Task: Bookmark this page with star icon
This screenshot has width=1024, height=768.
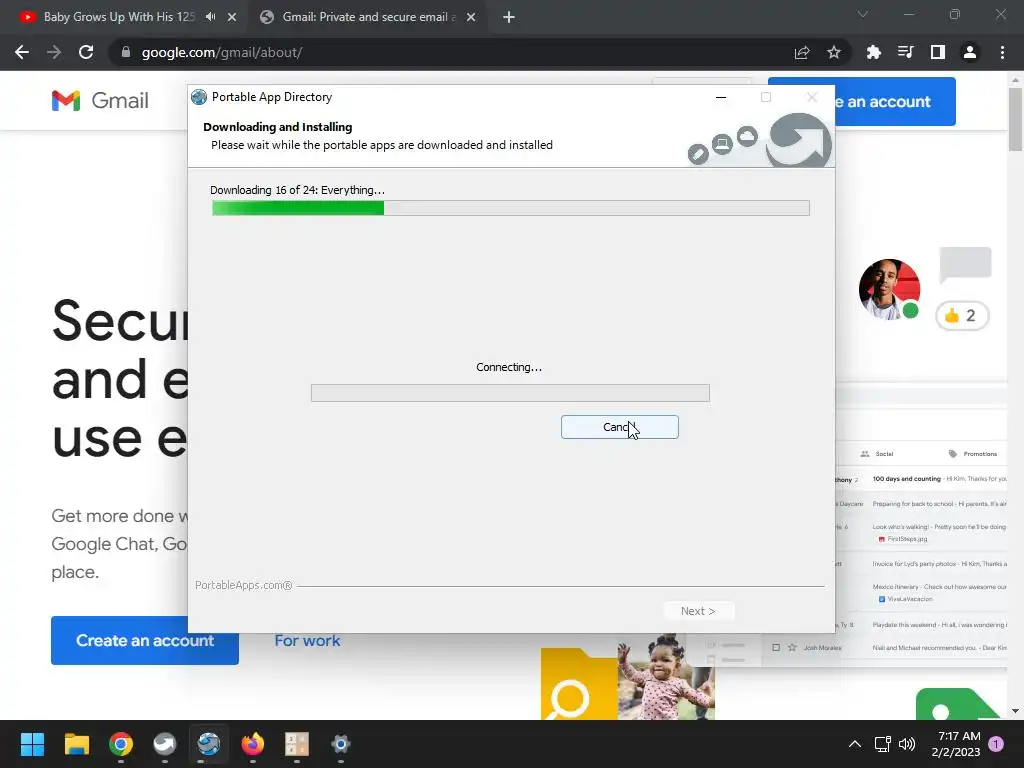Action: [834, 52]
